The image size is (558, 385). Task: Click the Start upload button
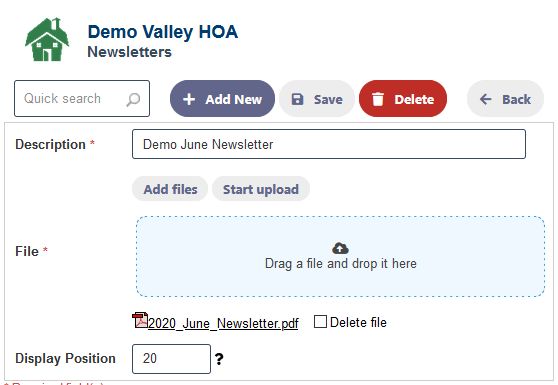(261, 189)
